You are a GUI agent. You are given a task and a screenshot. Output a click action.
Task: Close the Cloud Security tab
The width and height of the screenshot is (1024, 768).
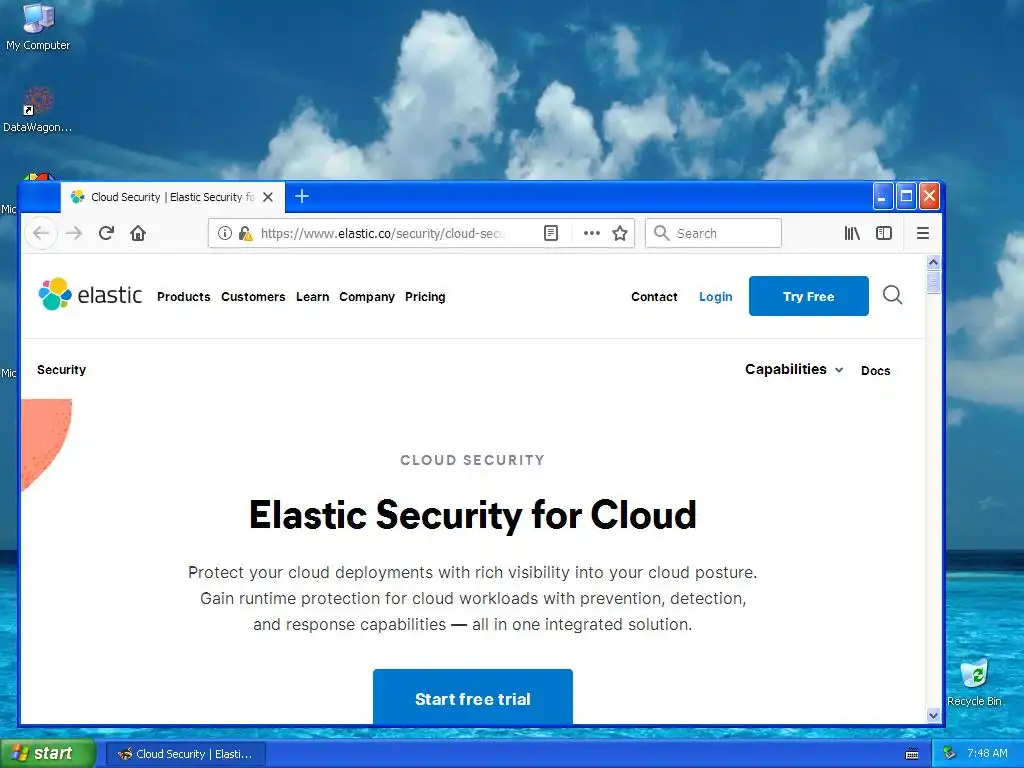(x=268, y=197)
